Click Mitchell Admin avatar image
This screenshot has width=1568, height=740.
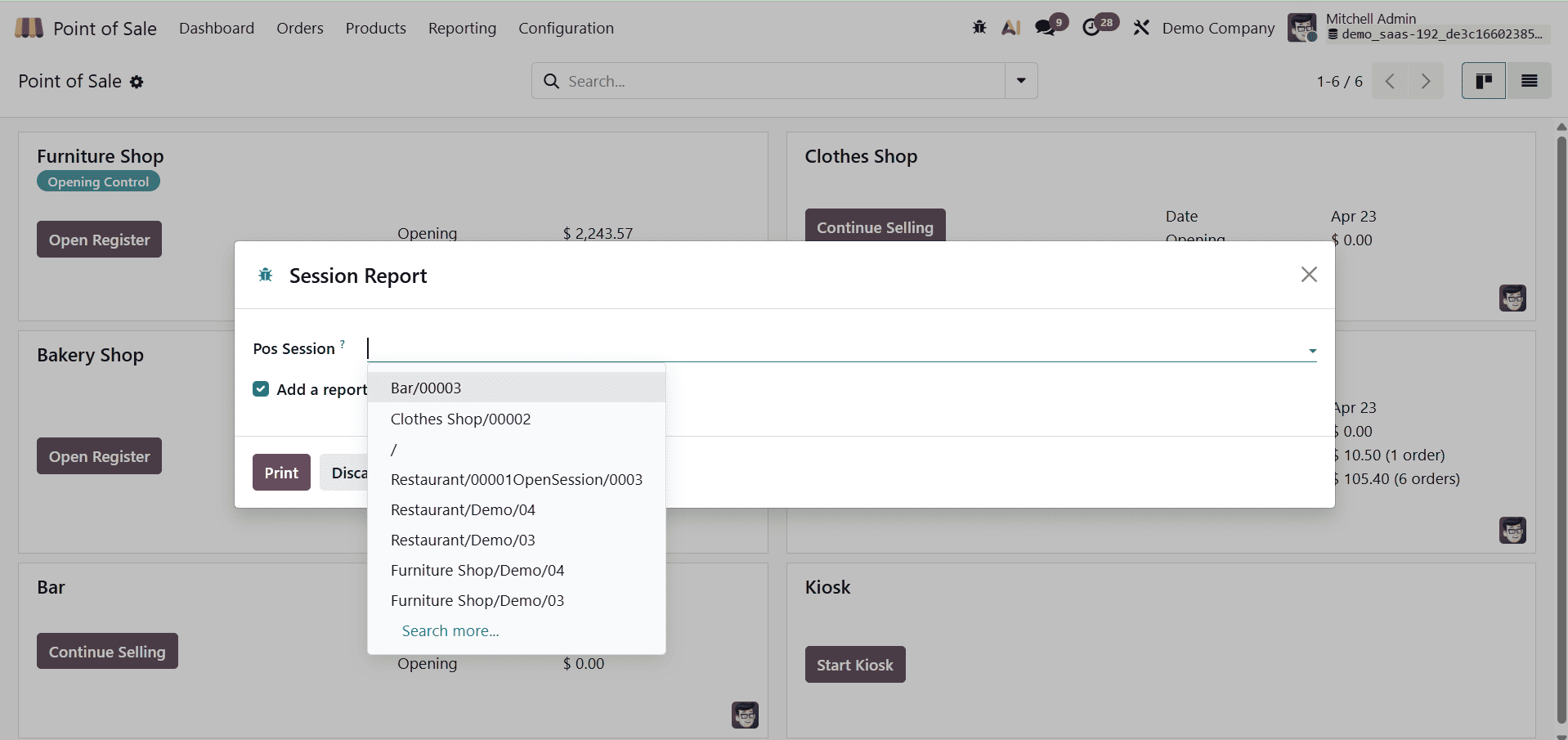point(1302,27)
